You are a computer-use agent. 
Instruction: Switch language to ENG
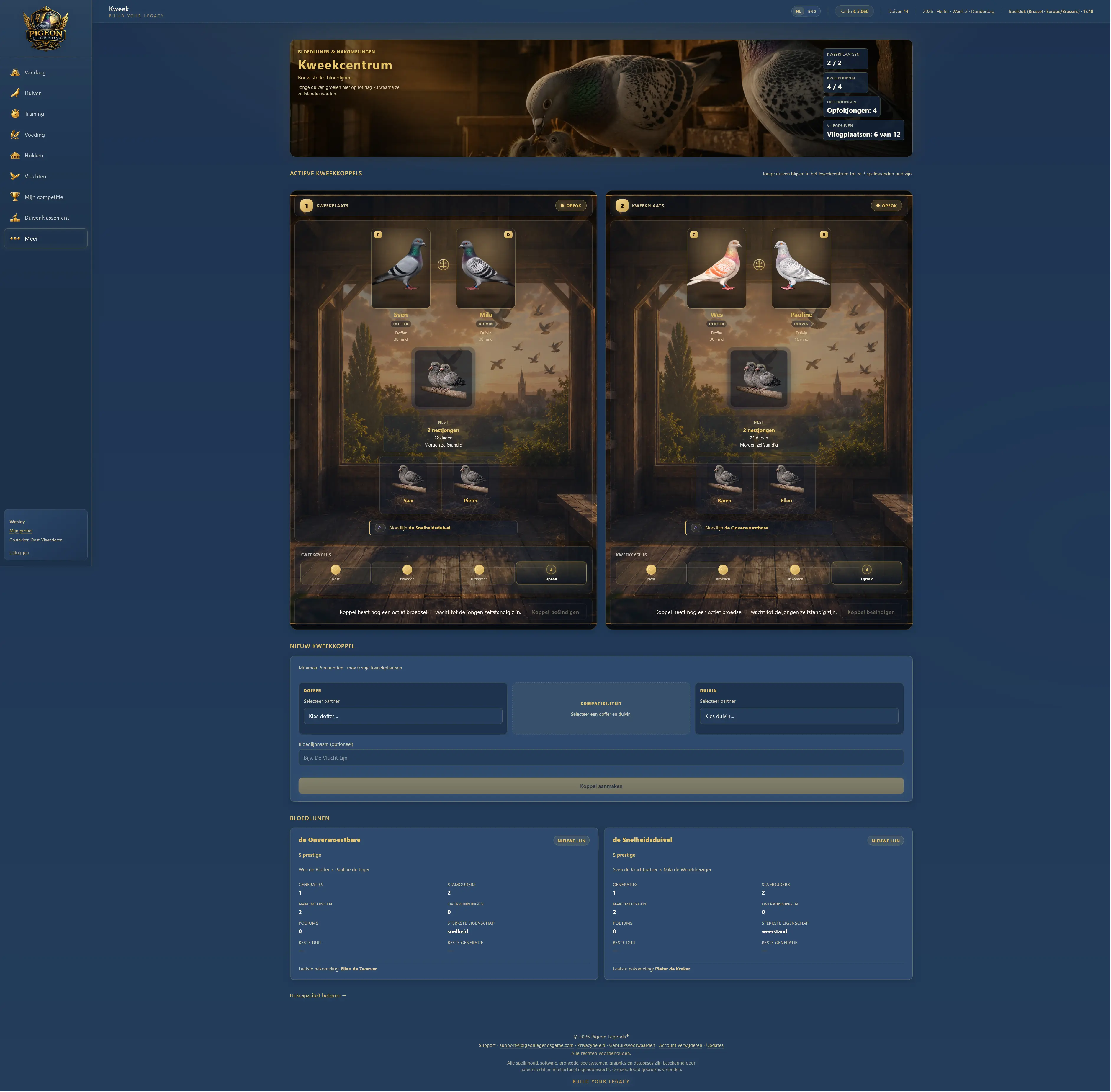[x=812, y=12]
